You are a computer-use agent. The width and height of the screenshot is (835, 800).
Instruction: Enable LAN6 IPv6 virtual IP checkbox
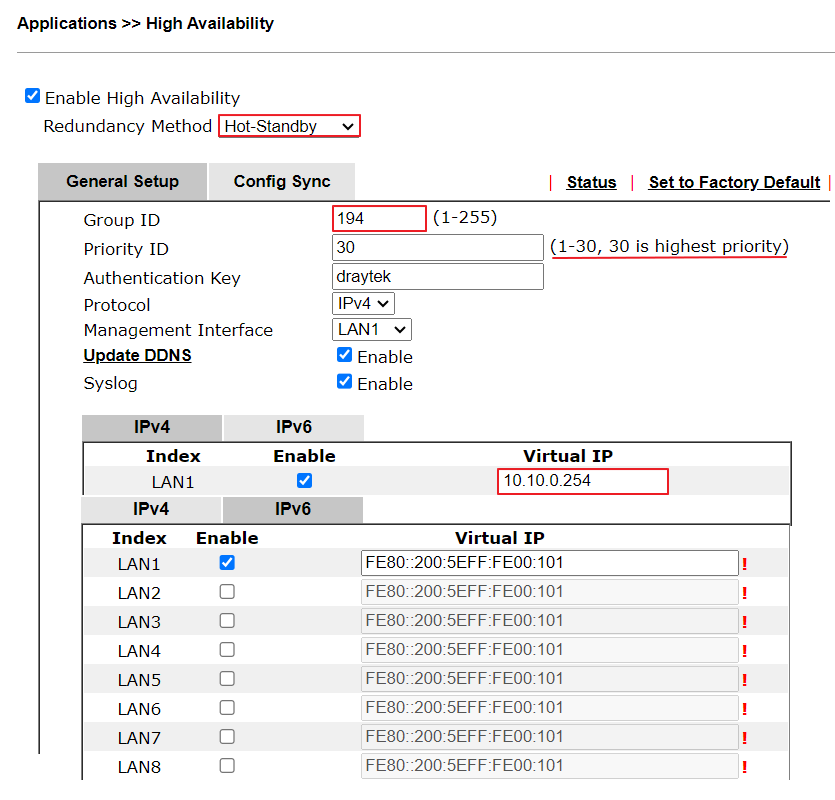click(227, 708)
